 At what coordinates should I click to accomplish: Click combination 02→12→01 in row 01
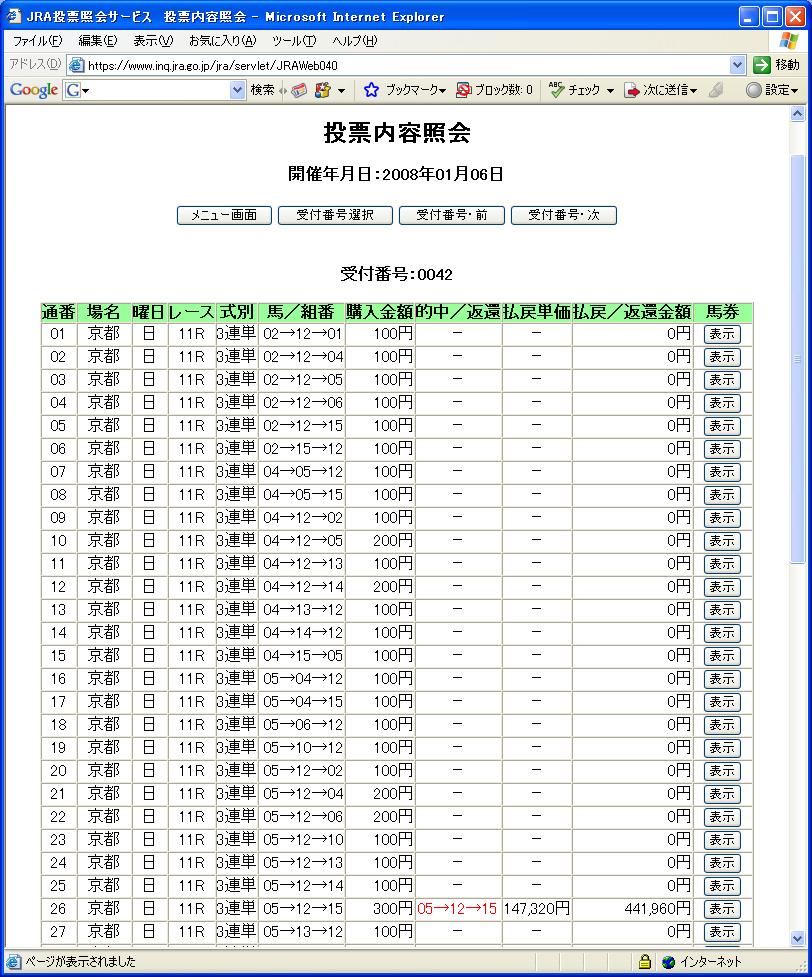click(x=303, y=334)
